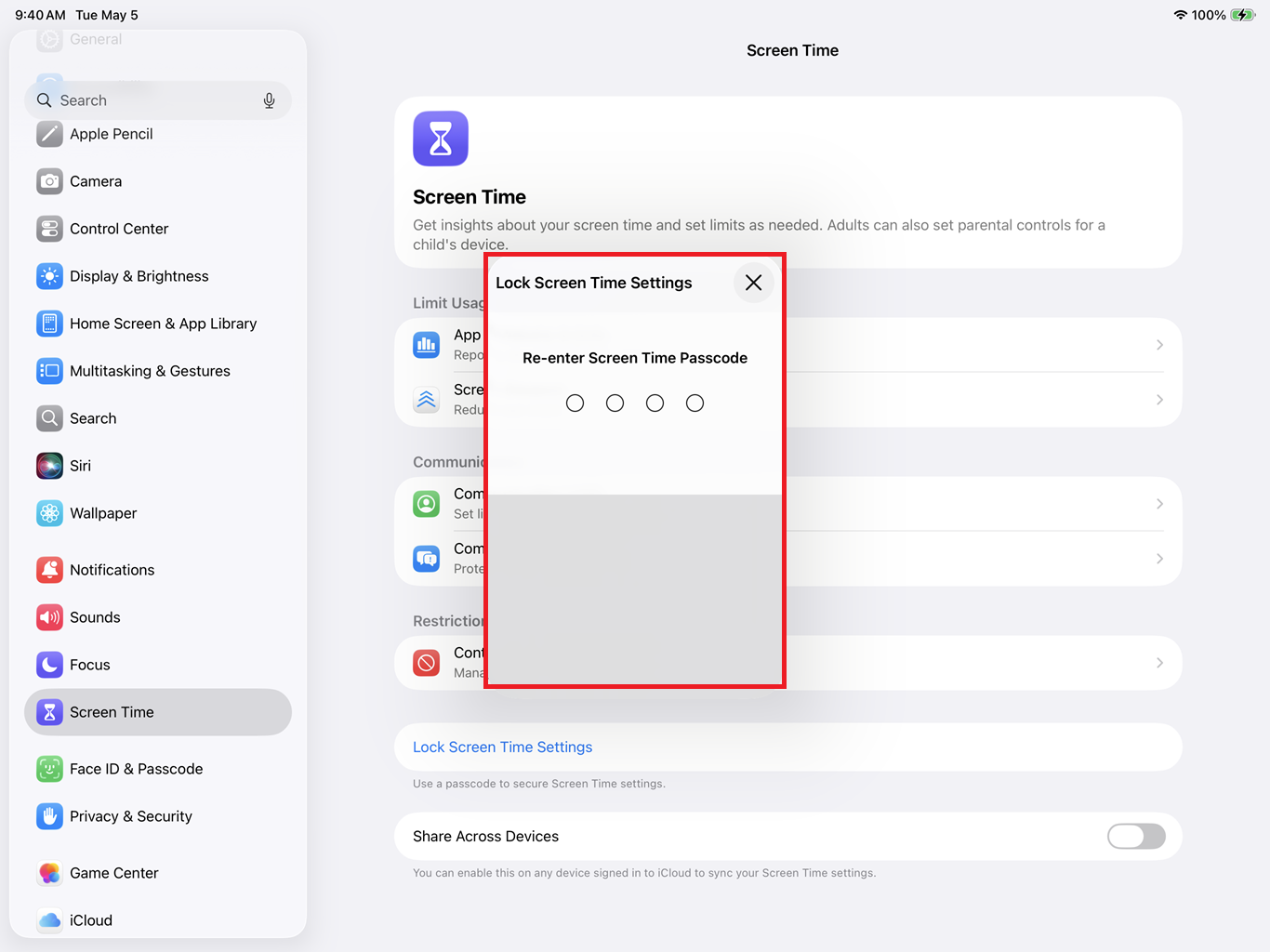Tap the Apple Pencil icon in sidebar

pos(49,134)
